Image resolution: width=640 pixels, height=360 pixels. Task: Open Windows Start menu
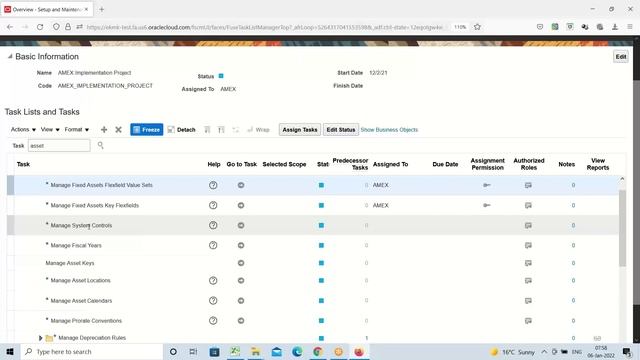click(x=10, y=351)
